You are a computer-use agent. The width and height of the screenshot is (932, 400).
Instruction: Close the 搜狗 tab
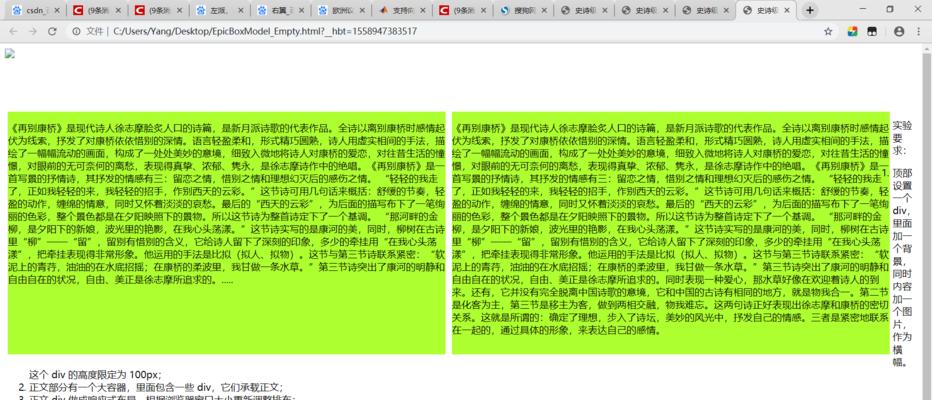(x=544, y=10)
